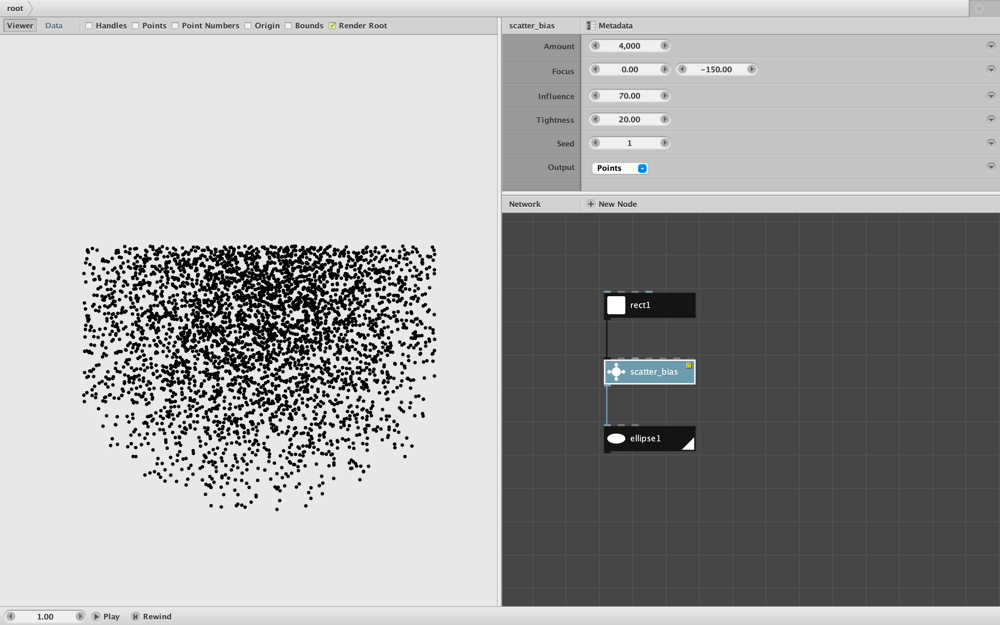Open the Amount row options arrow

(x=991, y=46)
